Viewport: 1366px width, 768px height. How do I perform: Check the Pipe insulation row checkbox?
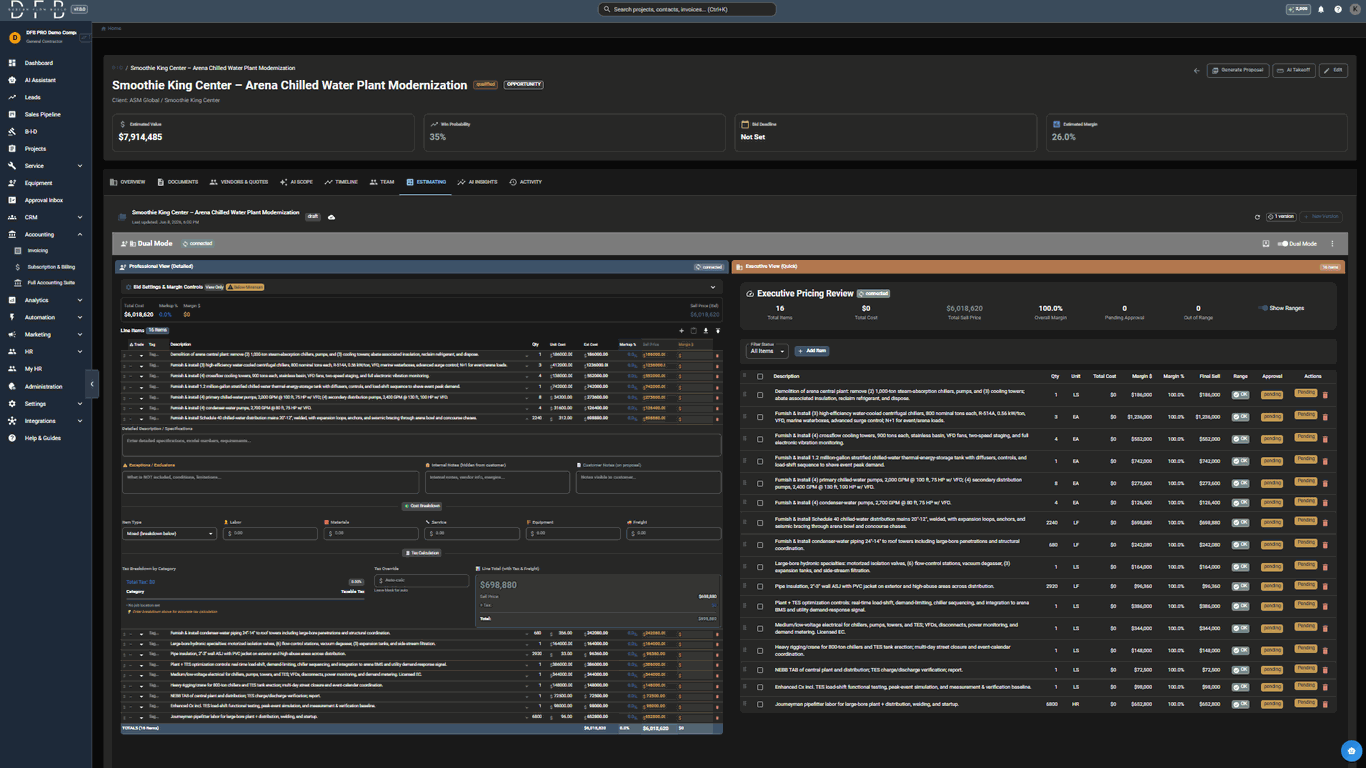click(x=760, y=586)
